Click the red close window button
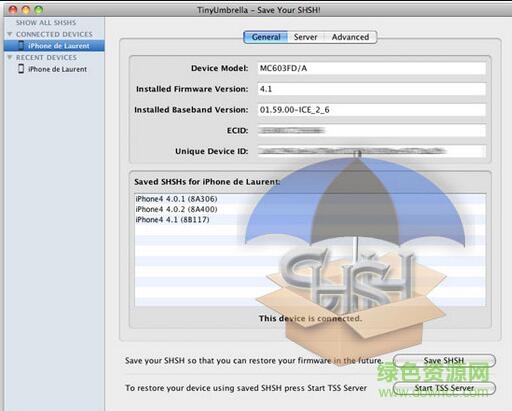The width and height of the screenshot is (512, 411). click(13, 10)
